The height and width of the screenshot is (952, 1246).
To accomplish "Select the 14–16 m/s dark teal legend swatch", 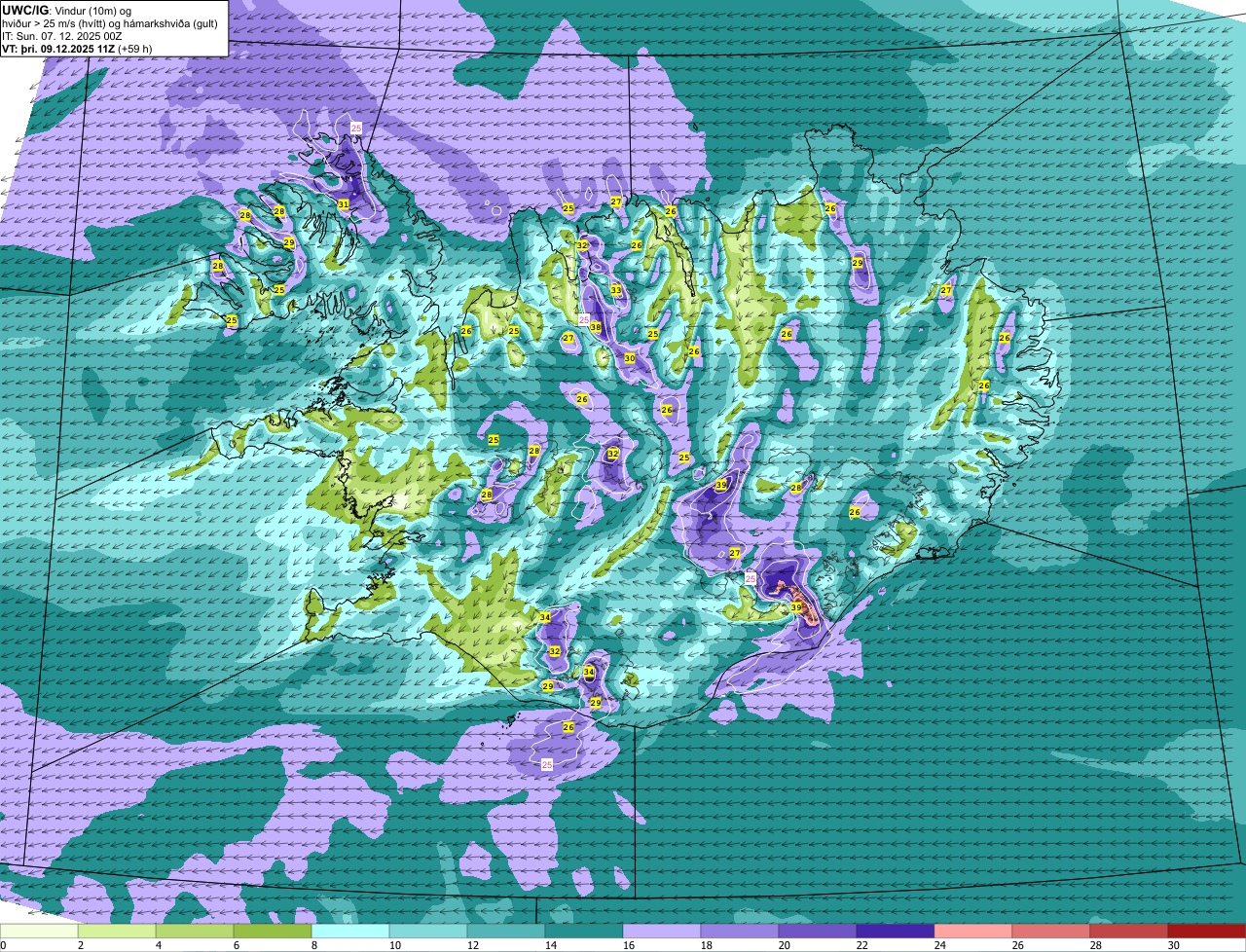I will (x=584, y=931).
